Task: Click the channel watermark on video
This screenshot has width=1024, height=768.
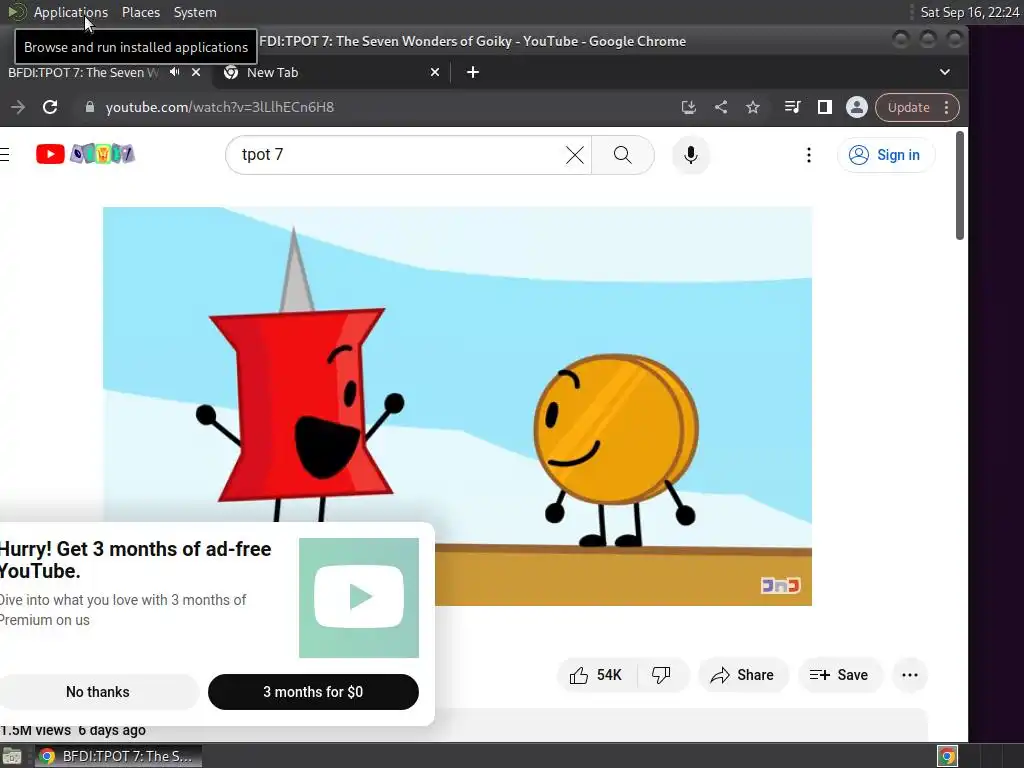Action: coord(781,585)
